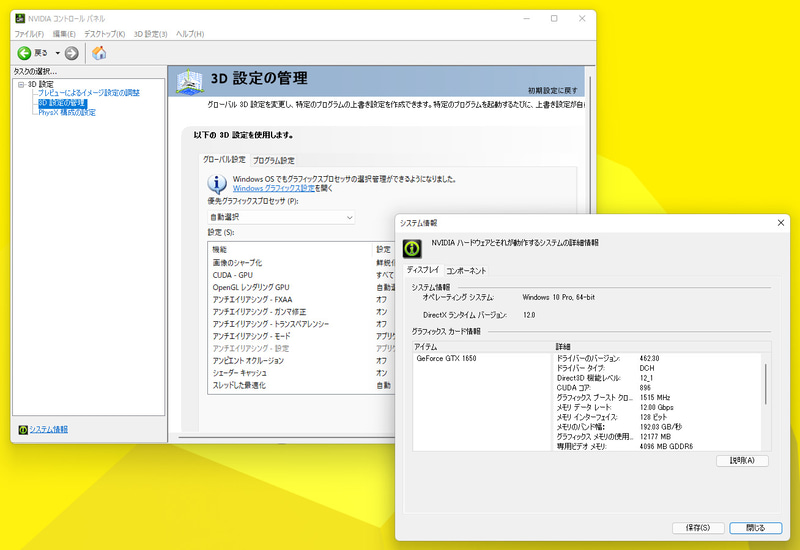This screenshot has height=550, width=800.
Task: Select the アンチエイリアシング - ガンマ修正 row
Action: pyautogui.click(x=302, y=312)
